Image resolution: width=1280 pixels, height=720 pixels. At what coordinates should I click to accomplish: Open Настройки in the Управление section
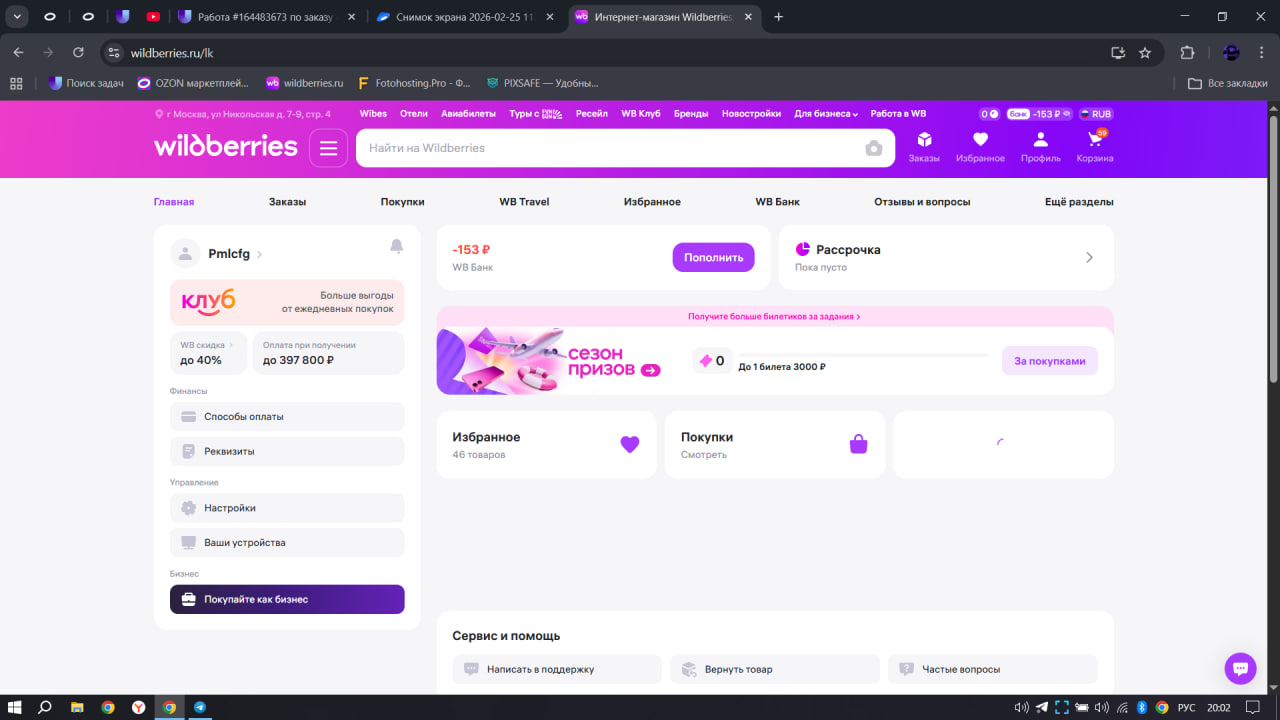pyautogui.click(x=287, y=508)
